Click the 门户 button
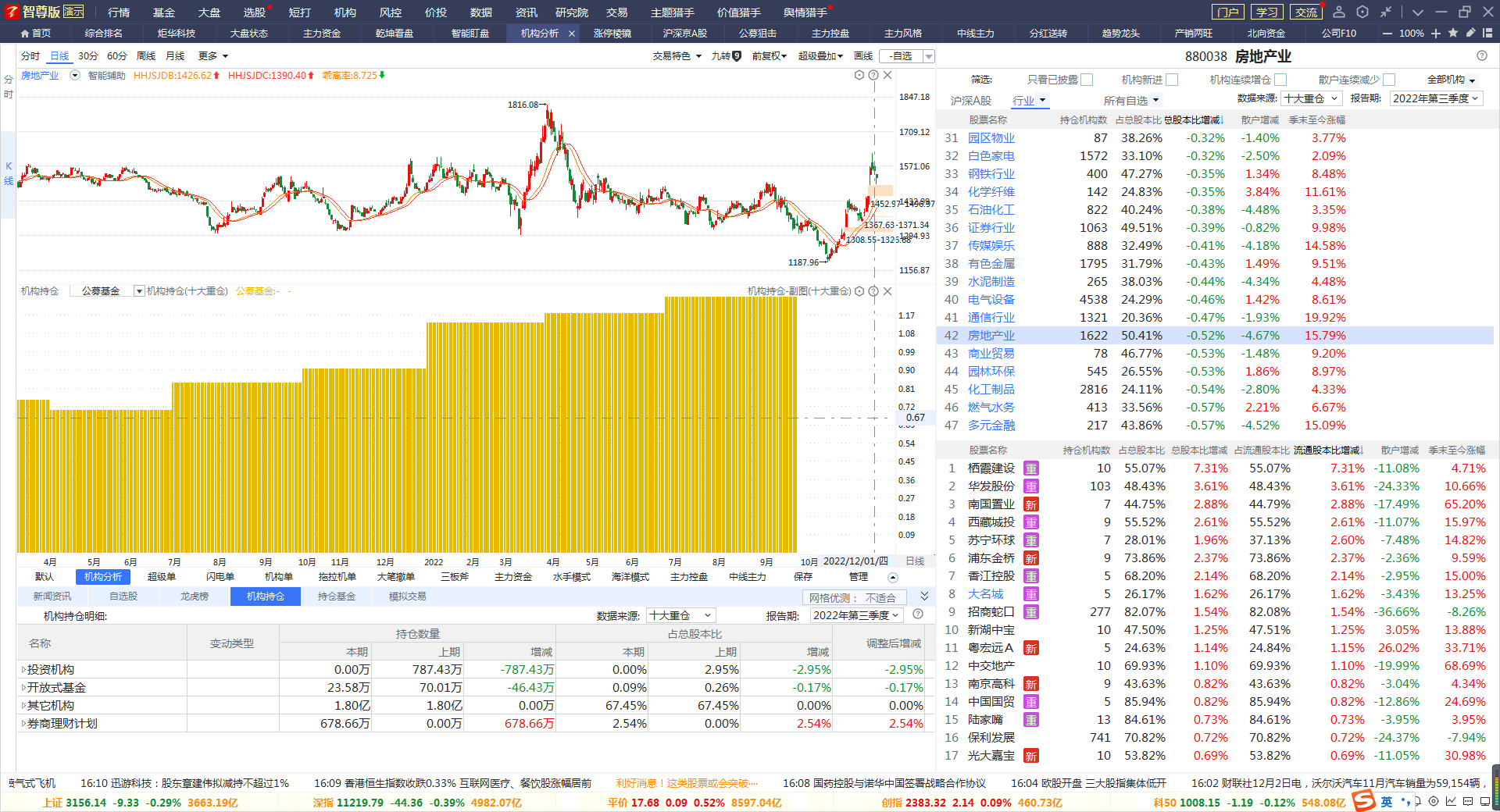The image size is (1500, 812). (x=1227, y=12)
